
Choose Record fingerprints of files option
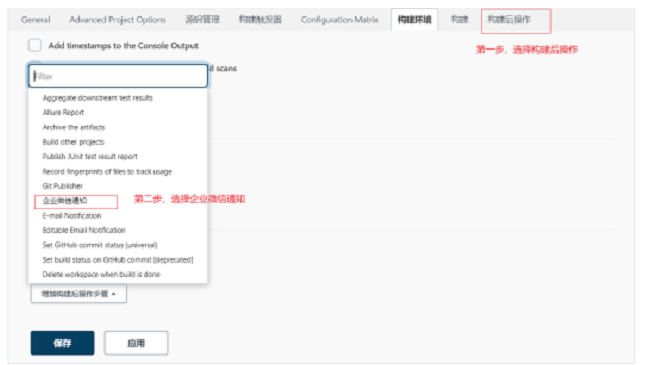tap(107, 171)
